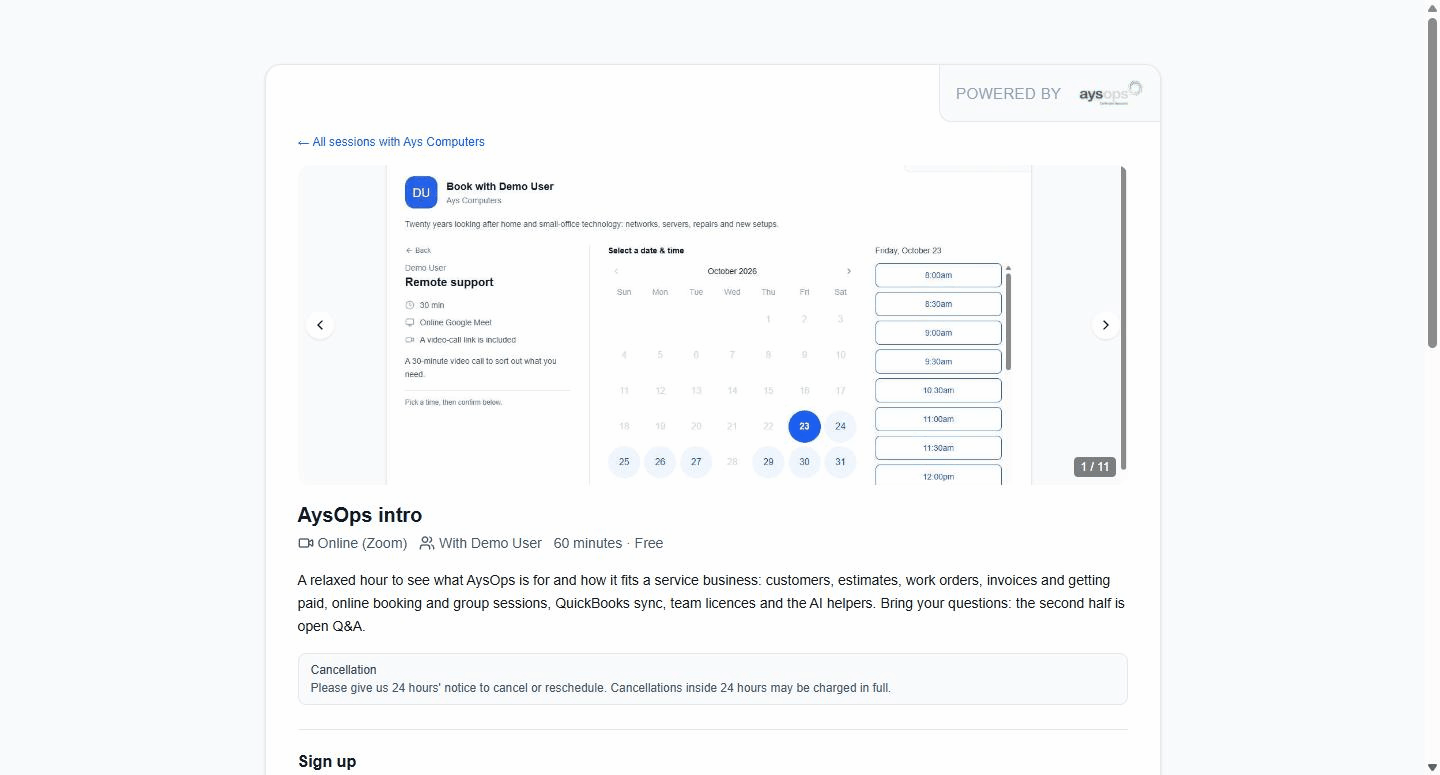Click the 'Cancellation' box title
Screen dimensions: 1440x775
(344, 670)
